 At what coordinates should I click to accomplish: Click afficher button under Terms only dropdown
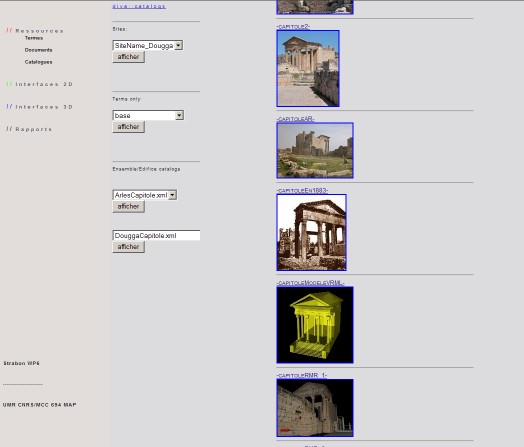point(129,127)
